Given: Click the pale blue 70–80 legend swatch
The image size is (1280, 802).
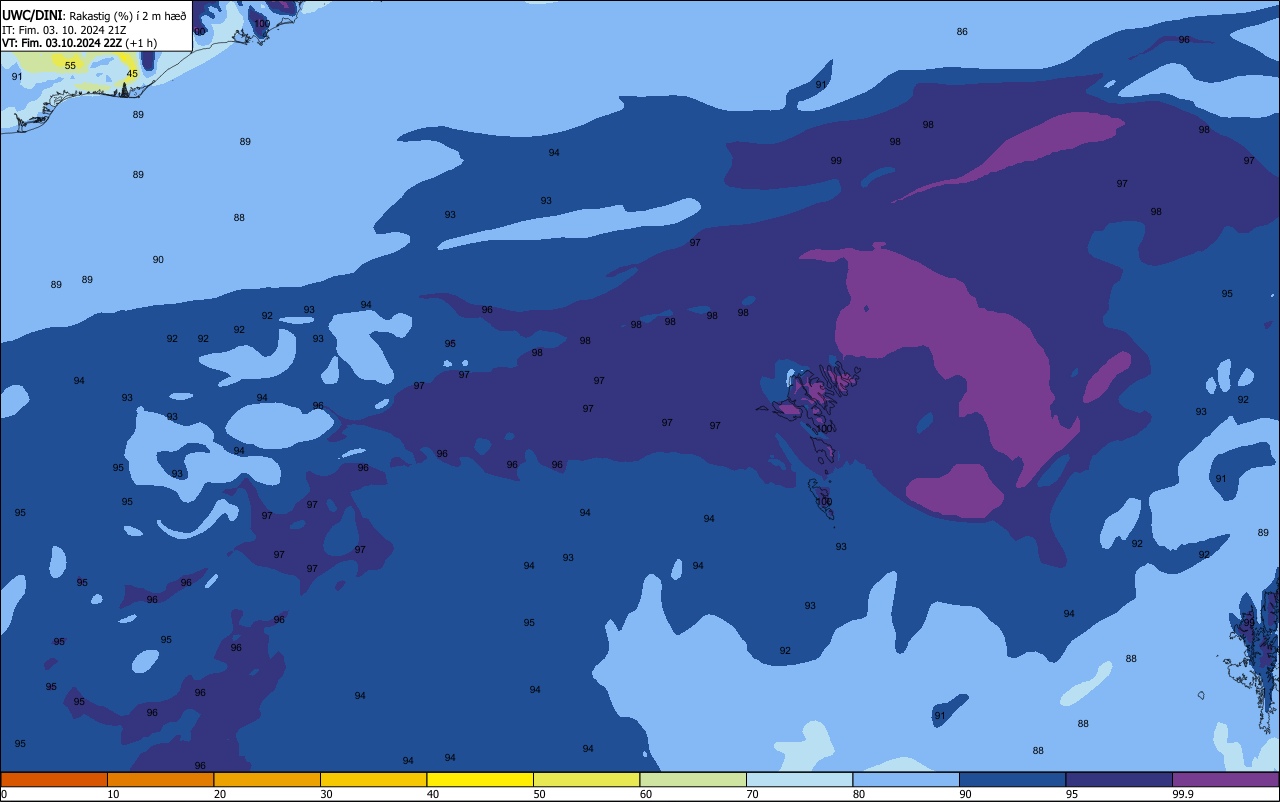Looking at the screenshot, I should (x=799, y=779).
